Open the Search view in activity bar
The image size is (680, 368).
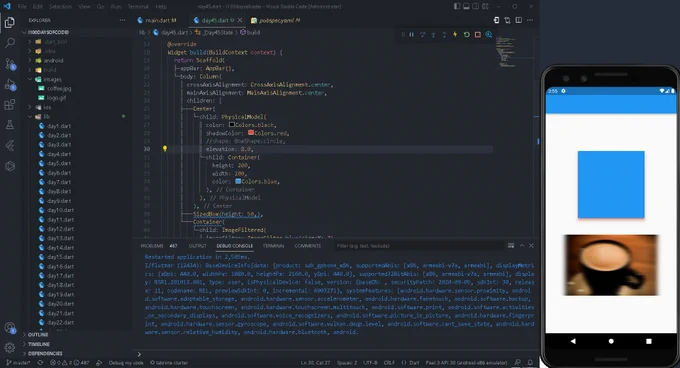(10, 43)
